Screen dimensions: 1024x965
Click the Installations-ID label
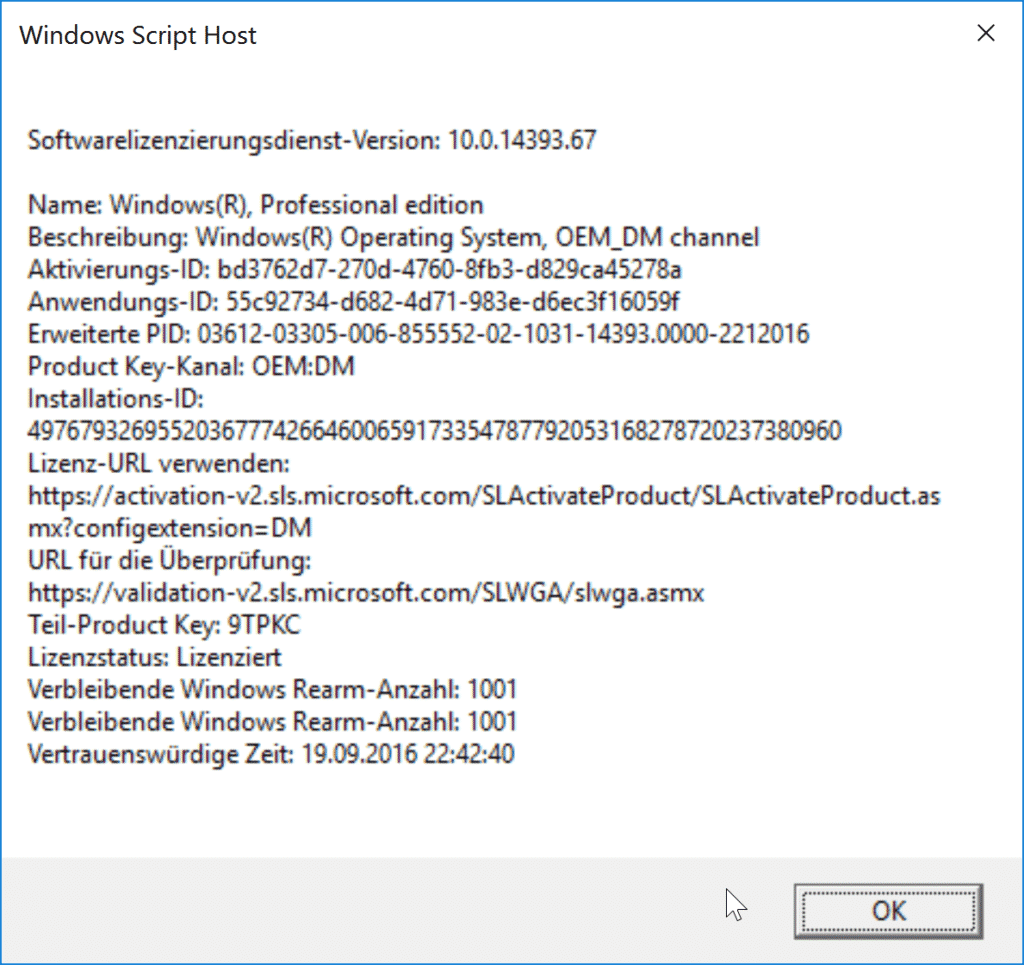tap(116, 398)
